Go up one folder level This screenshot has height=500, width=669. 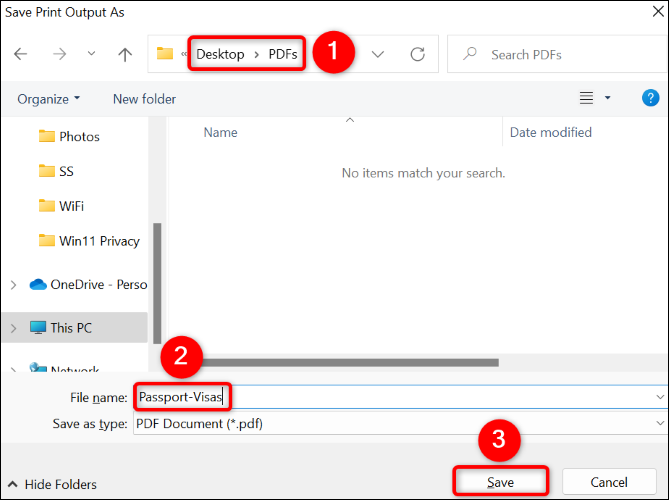(125, 55)
